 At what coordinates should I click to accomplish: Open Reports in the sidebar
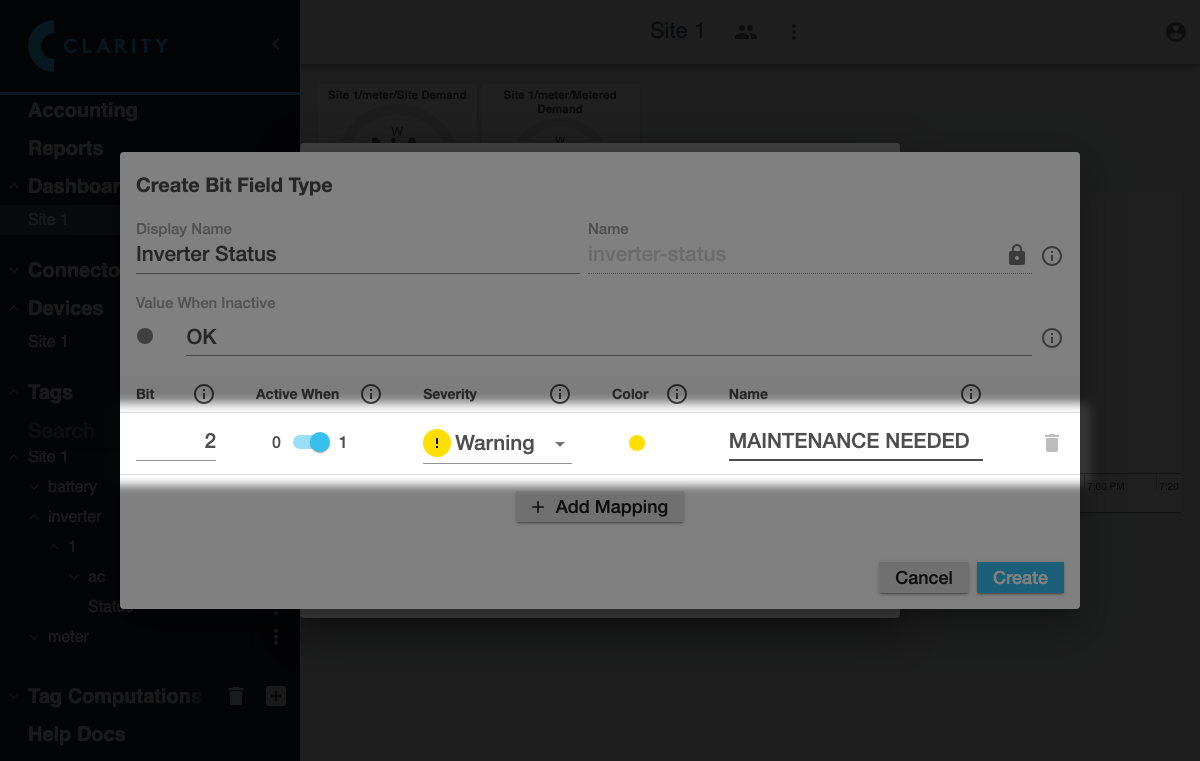(66, 148)
